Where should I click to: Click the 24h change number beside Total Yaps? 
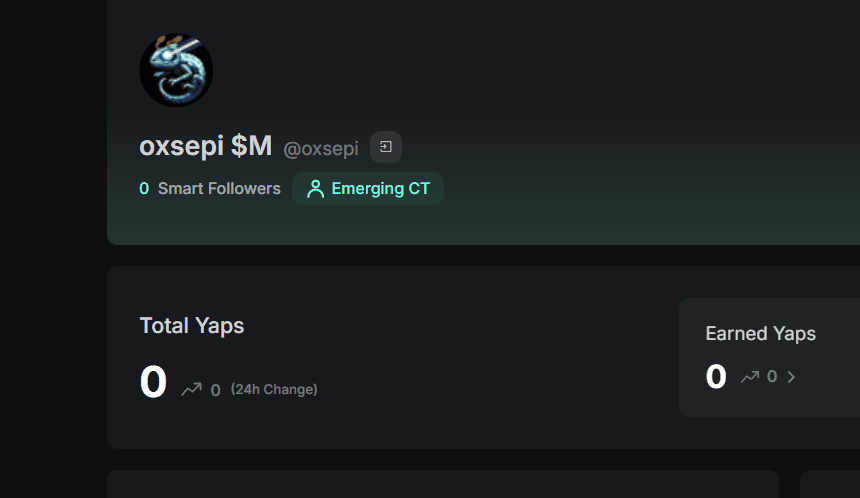pos(215,390)
